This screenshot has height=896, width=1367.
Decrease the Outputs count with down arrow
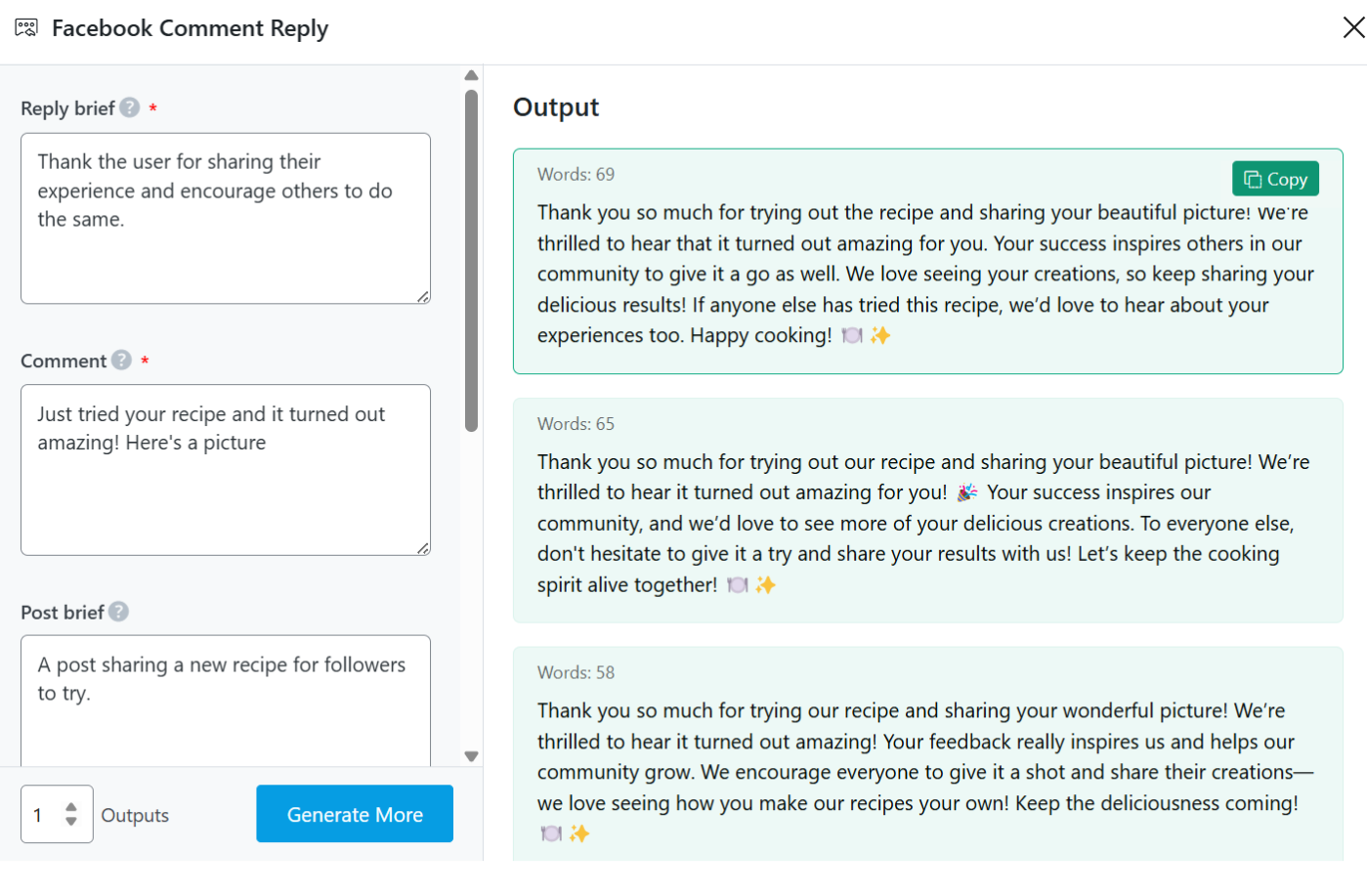[x=71, y=822]
